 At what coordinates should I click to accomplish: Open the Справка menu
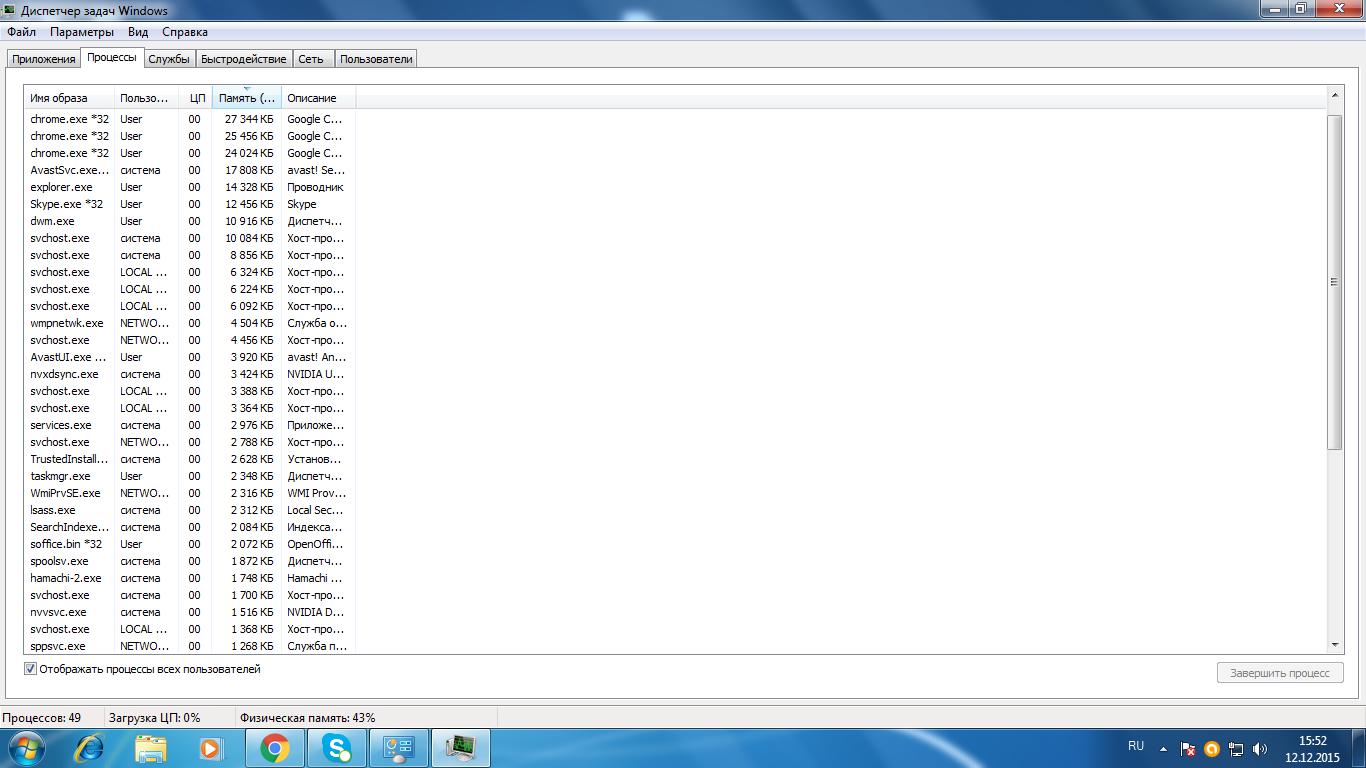pyautogui.click(x=185, y=32)
